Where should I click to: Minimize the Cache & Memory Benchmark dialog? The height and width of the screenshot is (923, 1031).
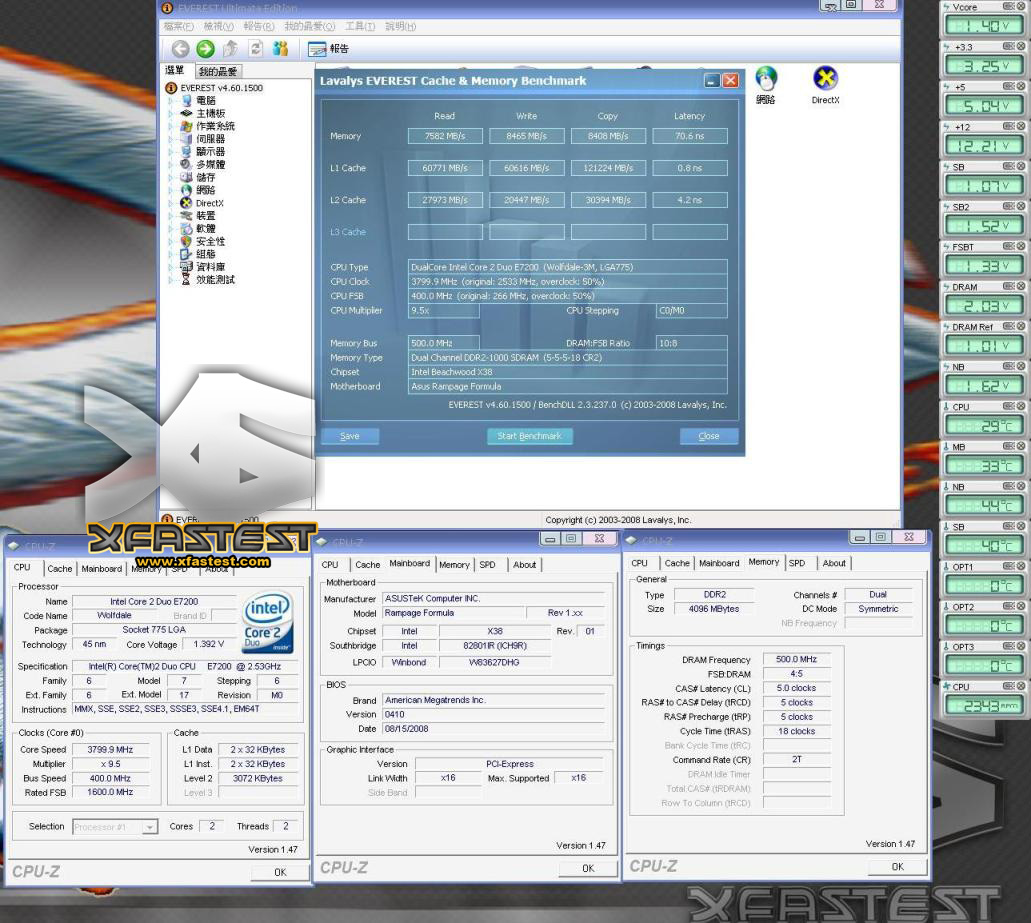click(712, 80)
